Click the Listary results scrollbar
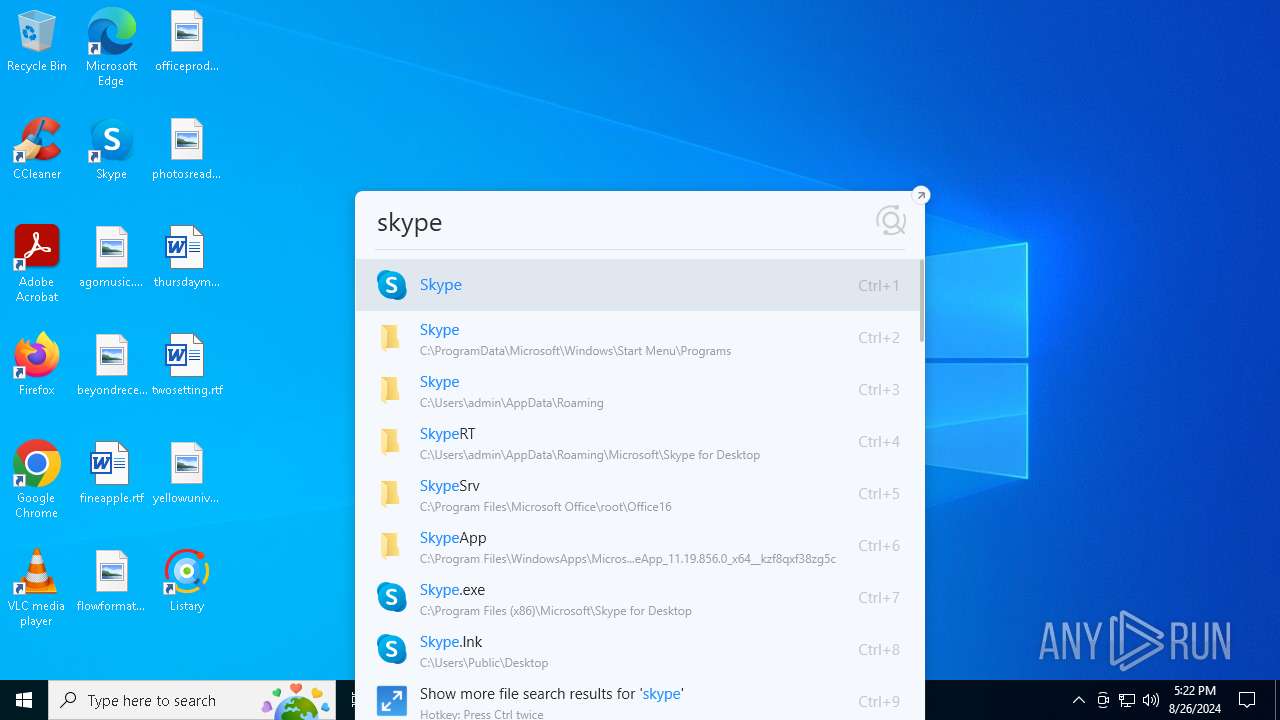1280x720 pixels. click(x=921, y=300)
